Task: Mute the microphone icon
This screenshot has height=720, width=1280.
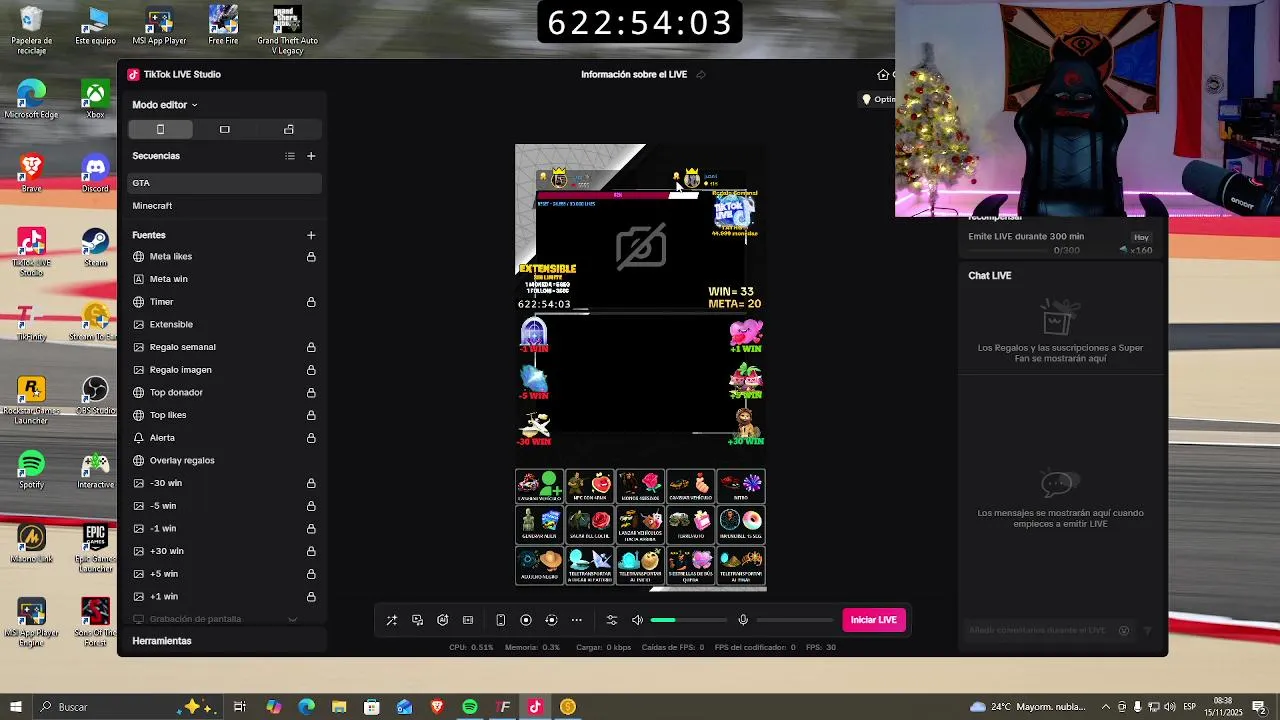Action: [743, 620]
